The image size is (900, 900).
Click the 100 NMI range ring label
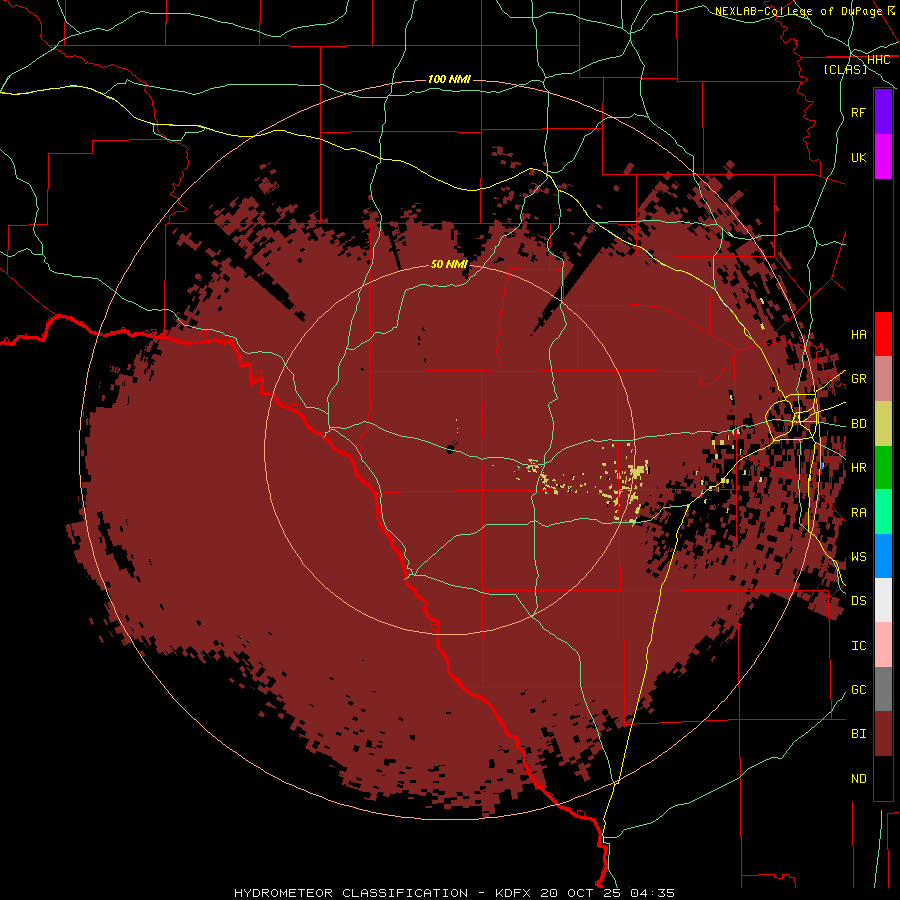coord(449,79)
